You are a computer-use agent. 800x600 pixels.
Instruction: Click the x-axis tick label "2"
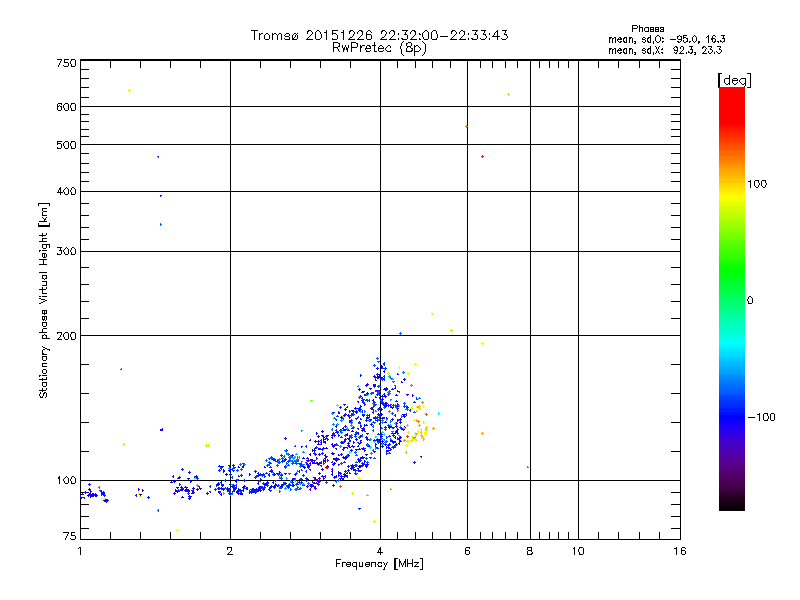230,551
